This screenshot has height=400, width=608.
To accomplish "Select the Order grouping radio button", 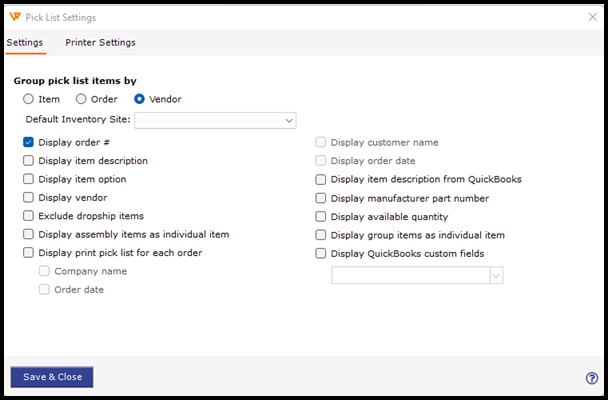I will 82,99.
